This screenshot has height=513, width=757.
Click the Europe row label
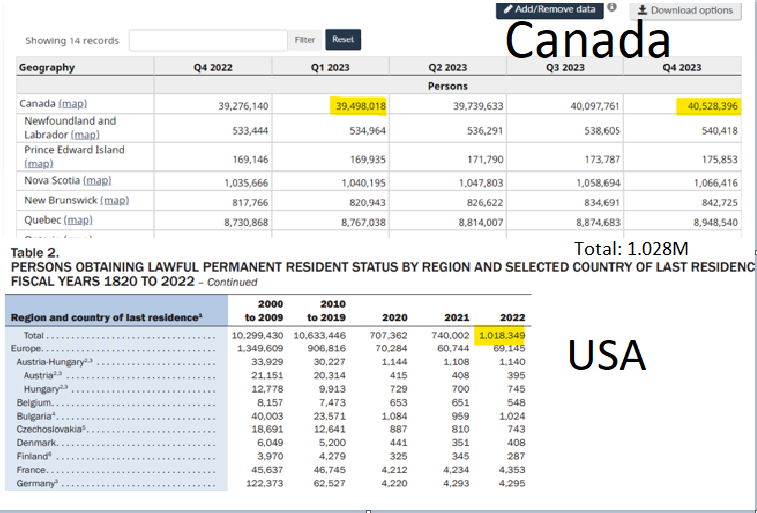tap(26, 348)
